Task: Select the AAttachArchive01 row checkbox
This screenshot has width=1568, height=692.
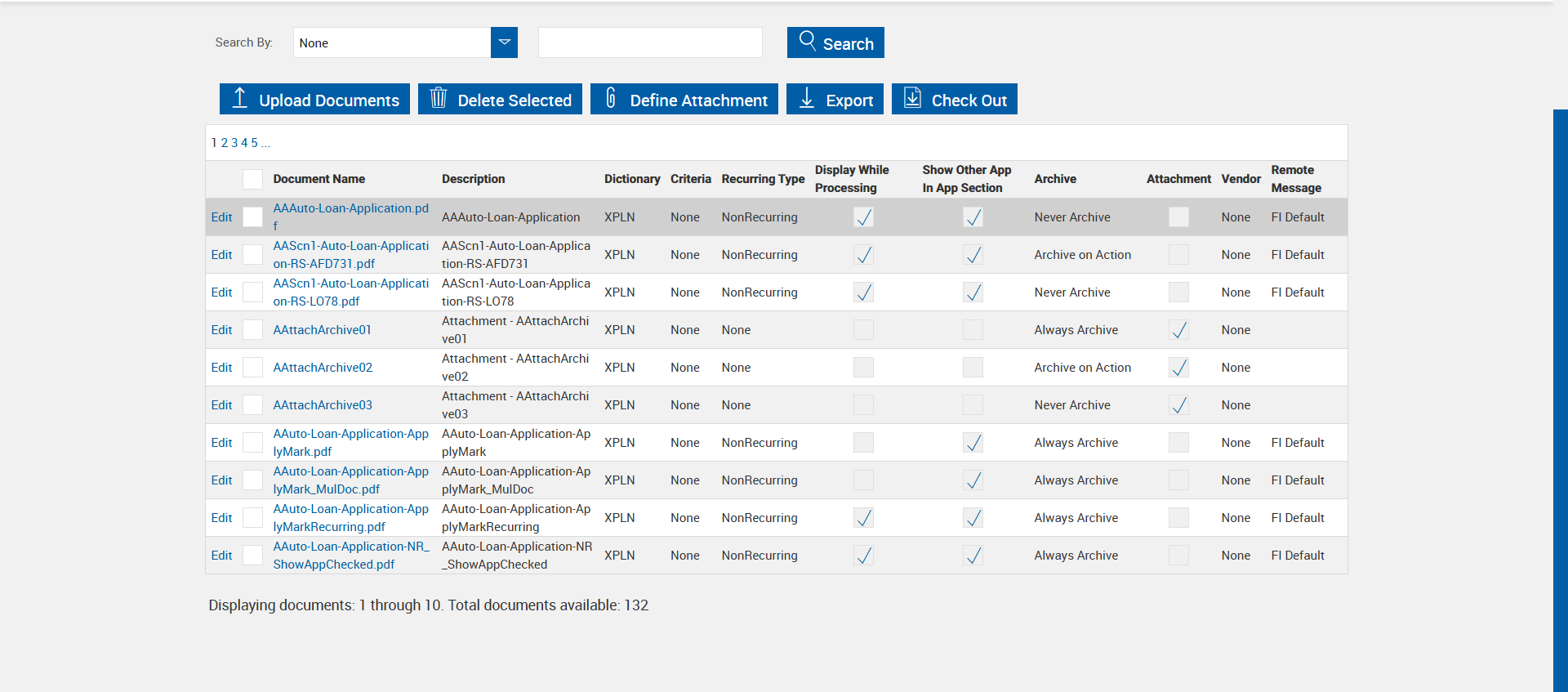Action: point(253,330)
